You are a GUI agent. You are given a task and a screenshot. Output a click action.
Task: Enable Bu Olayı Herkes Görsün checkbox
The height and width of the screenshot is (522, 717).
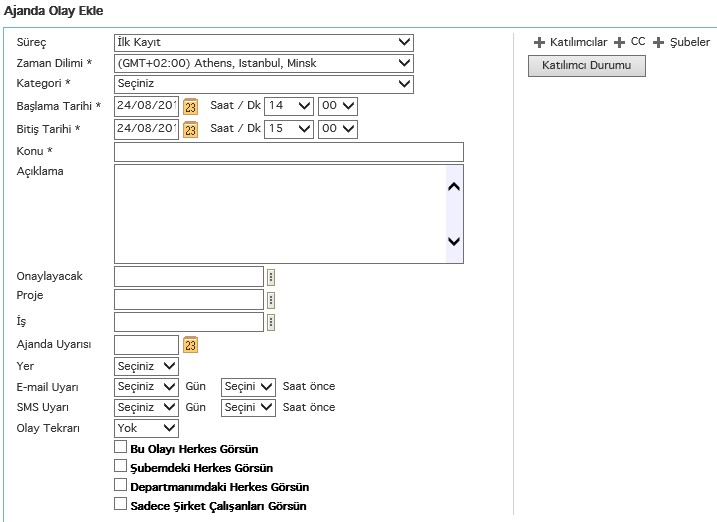coord(121,448)
